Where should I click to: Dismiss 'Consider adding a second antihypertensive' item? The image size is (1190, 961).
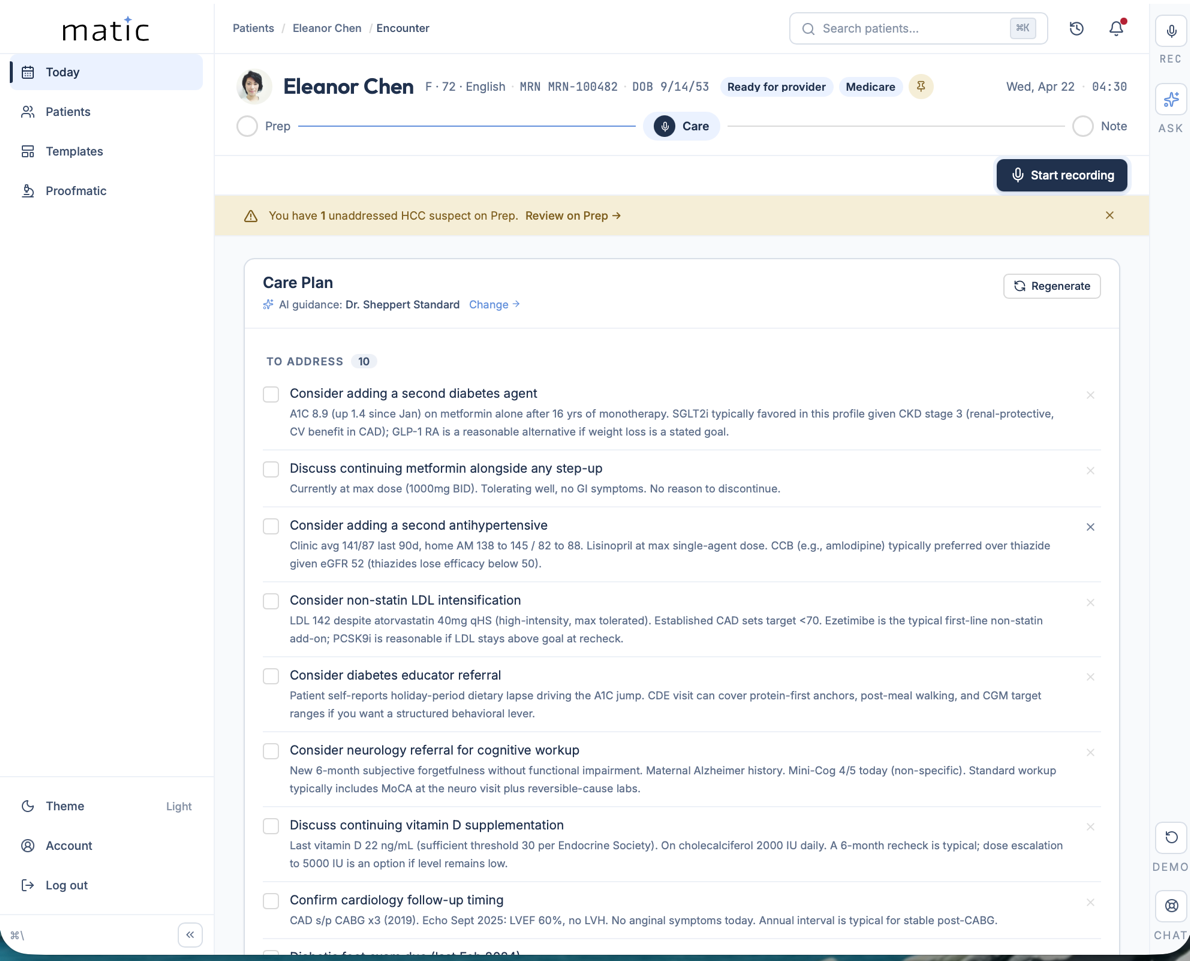(1090, 527)
